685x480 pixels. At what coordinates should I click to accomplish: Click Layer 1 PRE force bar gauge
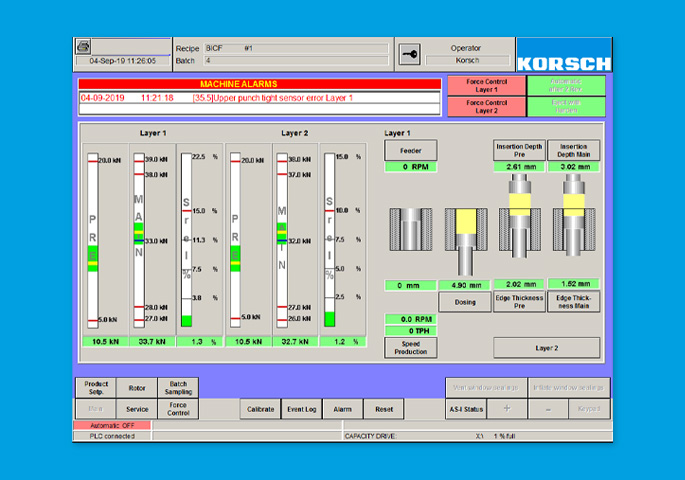coord(93,240)
